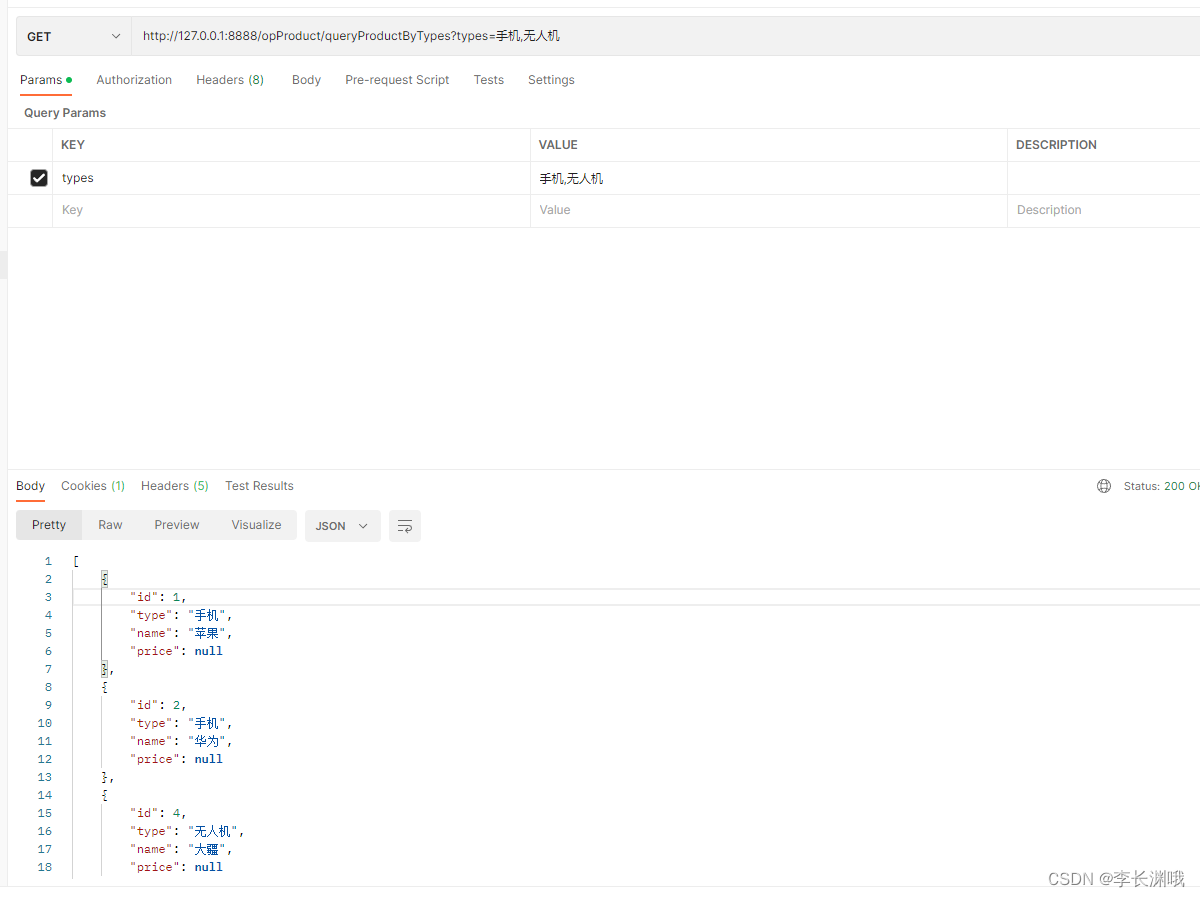Collapse the JSON object at line 2
The height and width of the screenshot is (897, 1200).
(105, 579)
